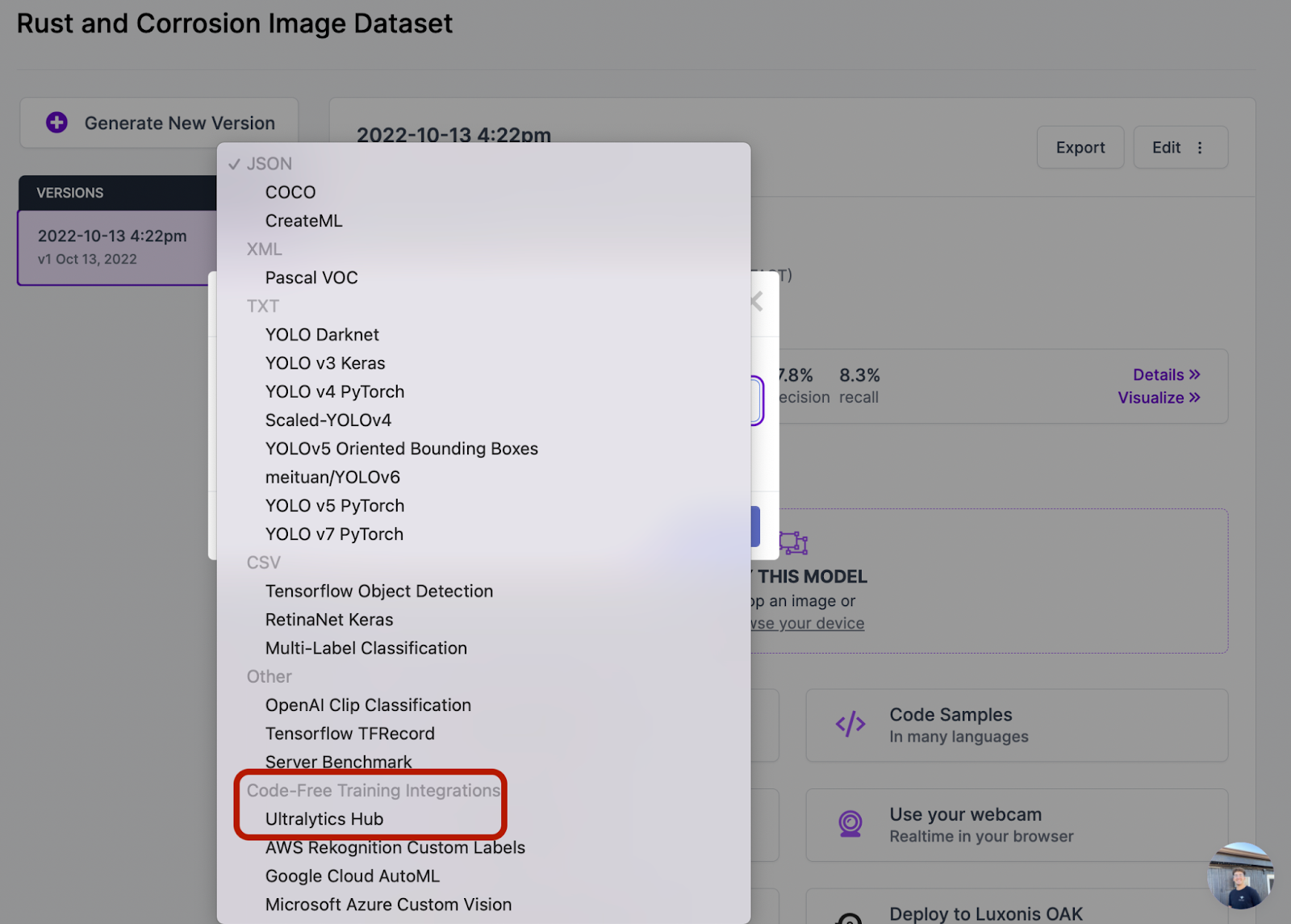1291x924 pixels.
Task: Open the Details link
Action: pos(1167,374)
